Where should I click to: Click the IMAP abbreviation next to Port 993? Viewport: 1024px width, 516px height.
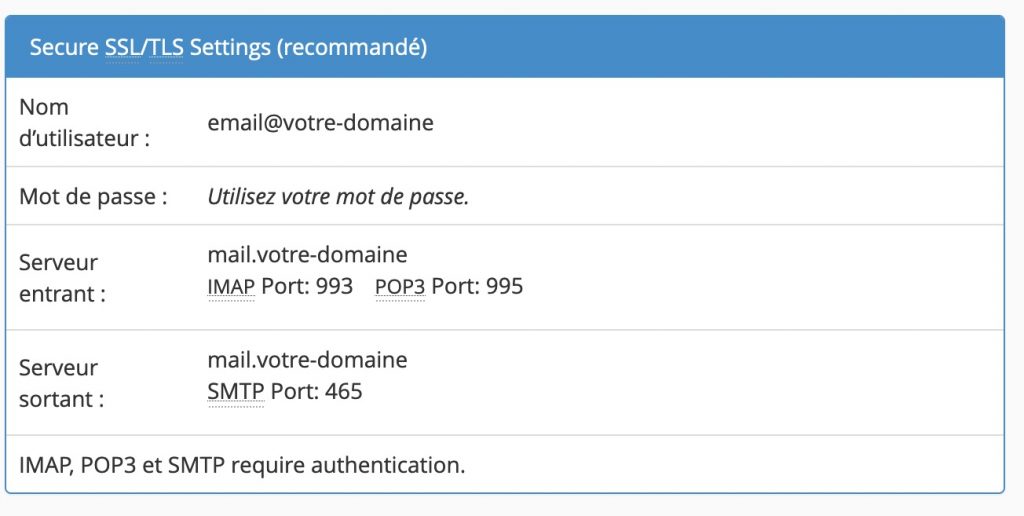pyautogui.click(x=231, y=287)
